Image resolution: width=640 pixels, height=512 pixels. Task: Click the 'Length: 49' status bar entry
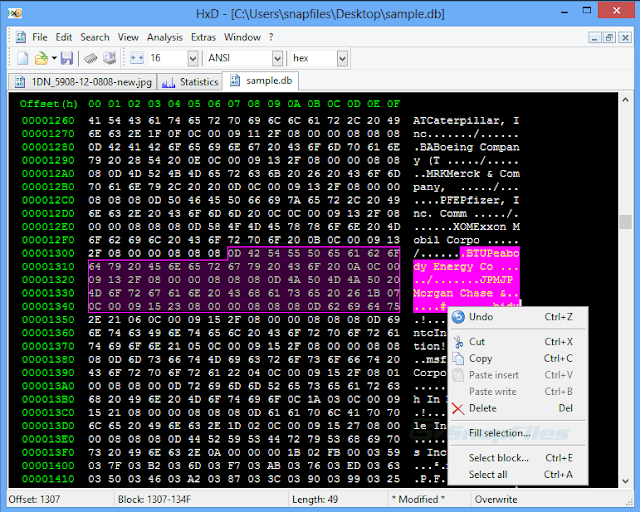315,499
